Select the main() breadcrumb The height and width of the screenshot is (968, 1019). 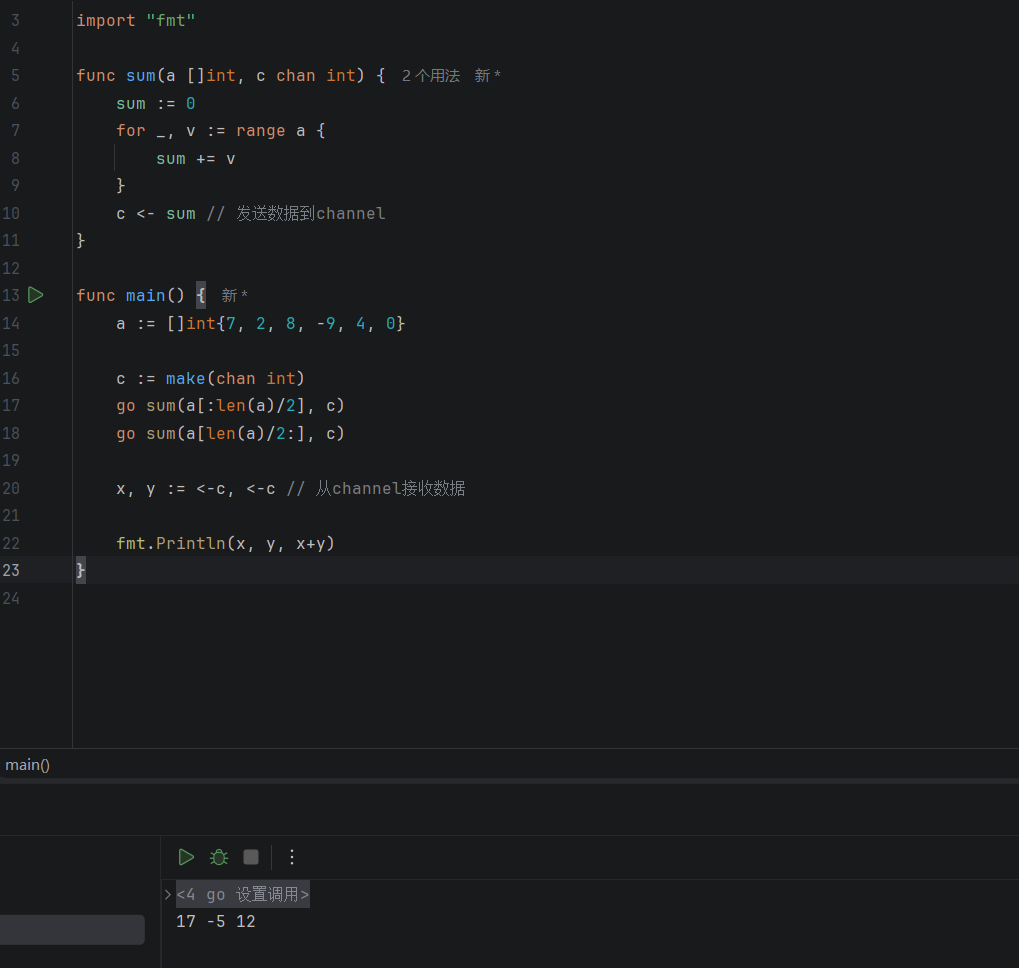point(27,765)
